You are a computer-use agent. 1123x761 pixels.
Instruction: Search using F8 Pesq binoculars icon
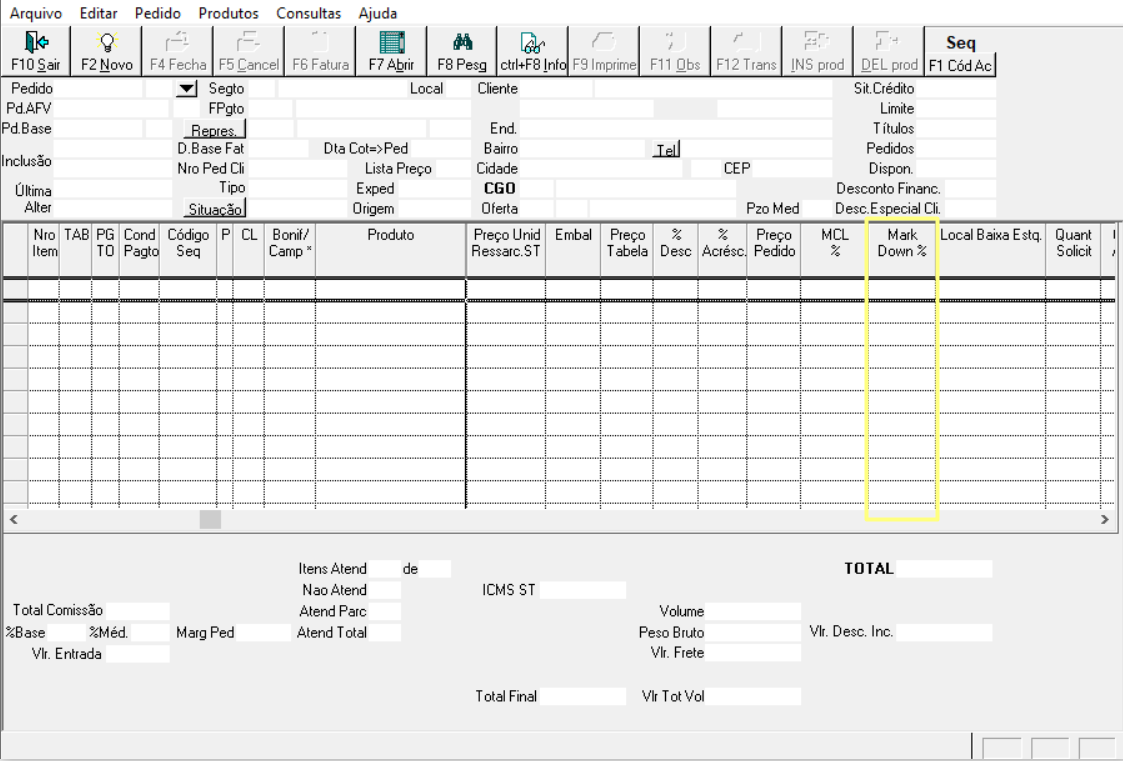462,51
